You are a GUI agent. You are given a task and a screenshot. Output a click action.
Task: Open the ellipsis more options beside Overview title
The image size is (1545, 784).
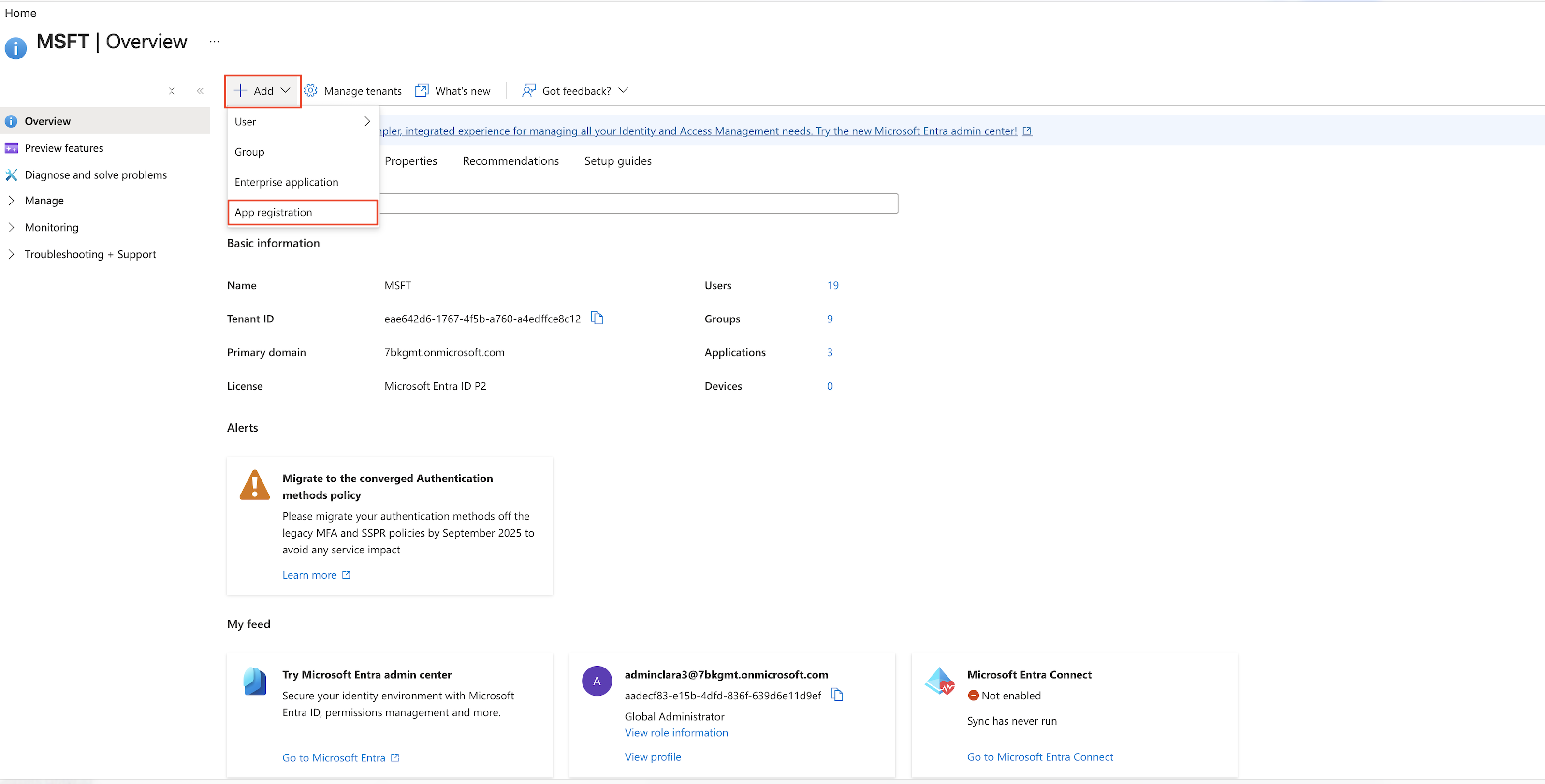215,42
